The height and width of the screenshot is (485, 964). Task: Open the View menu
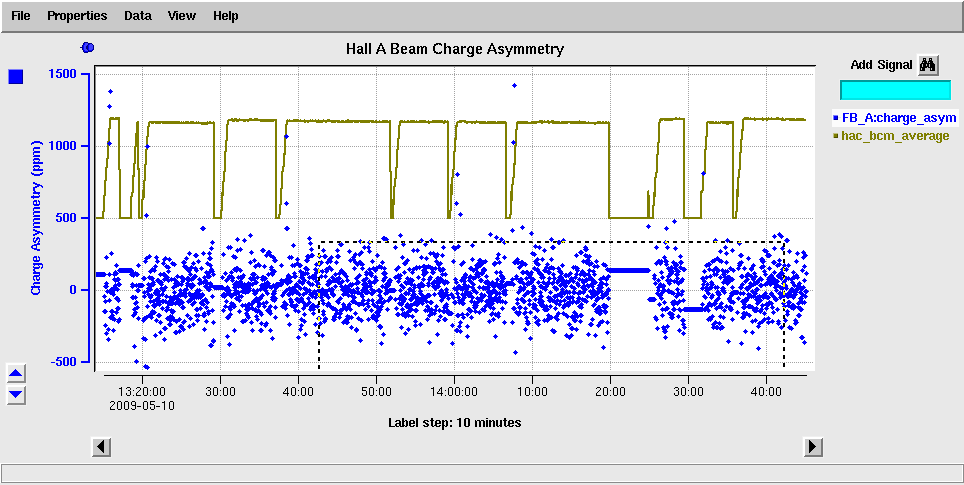tap(181, 16)
